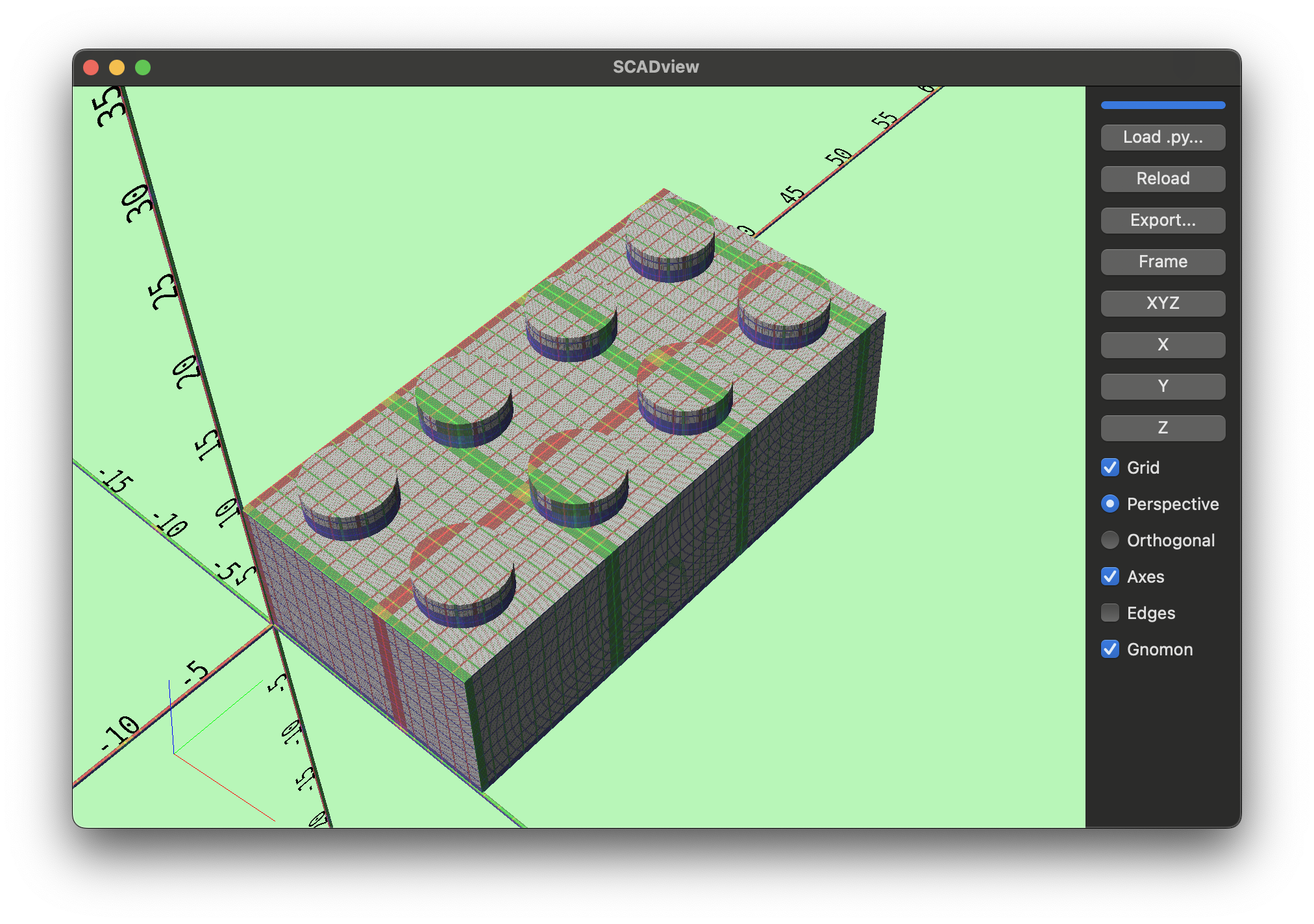
Task: Frame the model in the viewport
Action: [1162, 261]
